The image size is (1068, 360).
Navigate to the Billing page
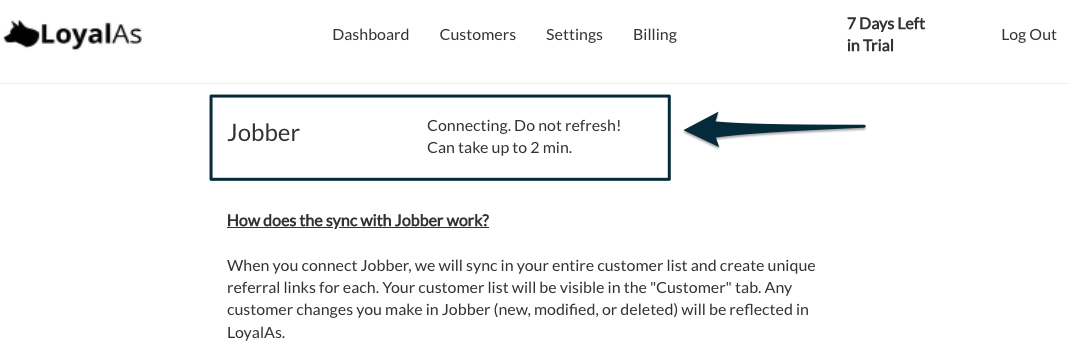coord(655,35)
